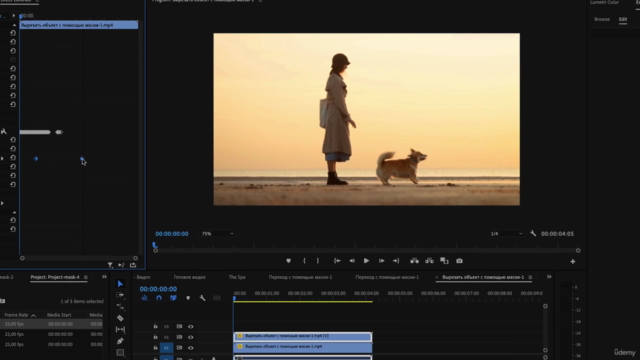Click the Extract button

coord(429,261)
